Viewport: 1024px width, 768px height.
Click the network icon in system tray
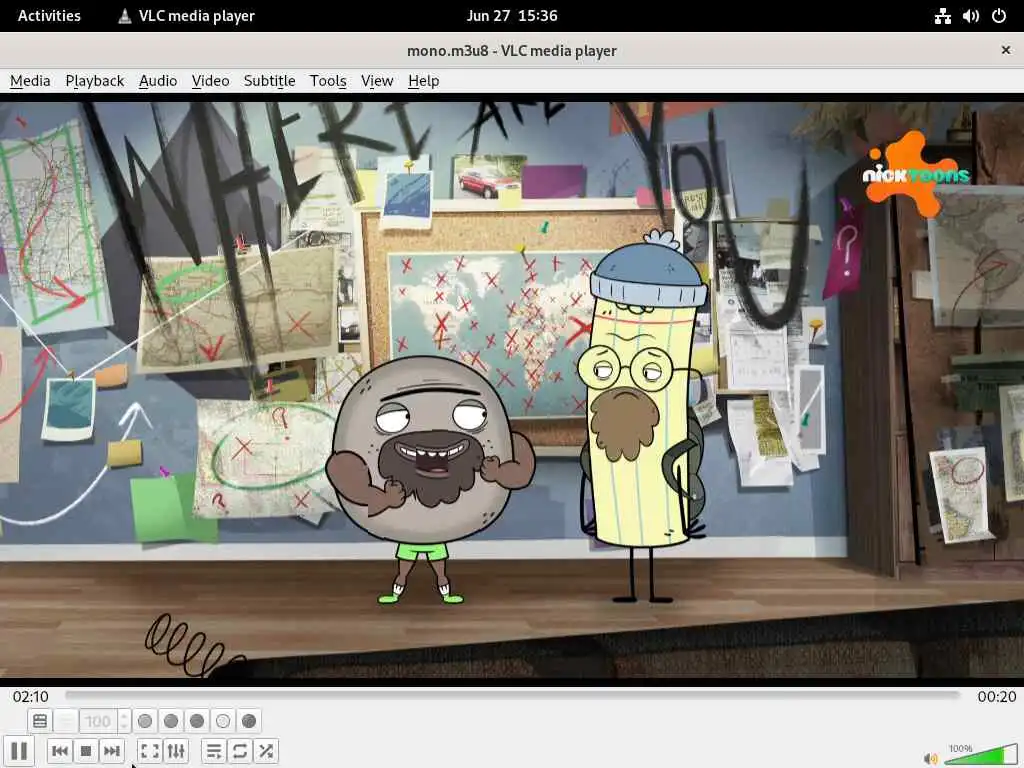point(942,16)
